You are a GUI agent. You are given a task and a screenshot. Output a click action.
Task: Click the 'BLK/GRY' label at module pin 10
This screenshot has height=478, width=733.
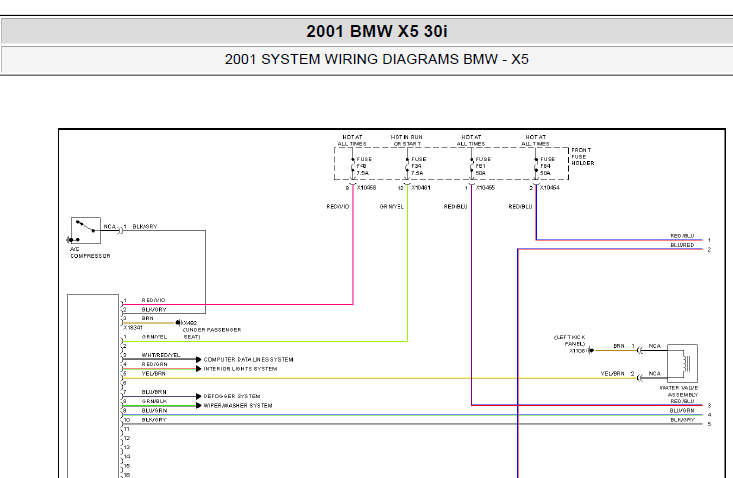pos(154,420)
